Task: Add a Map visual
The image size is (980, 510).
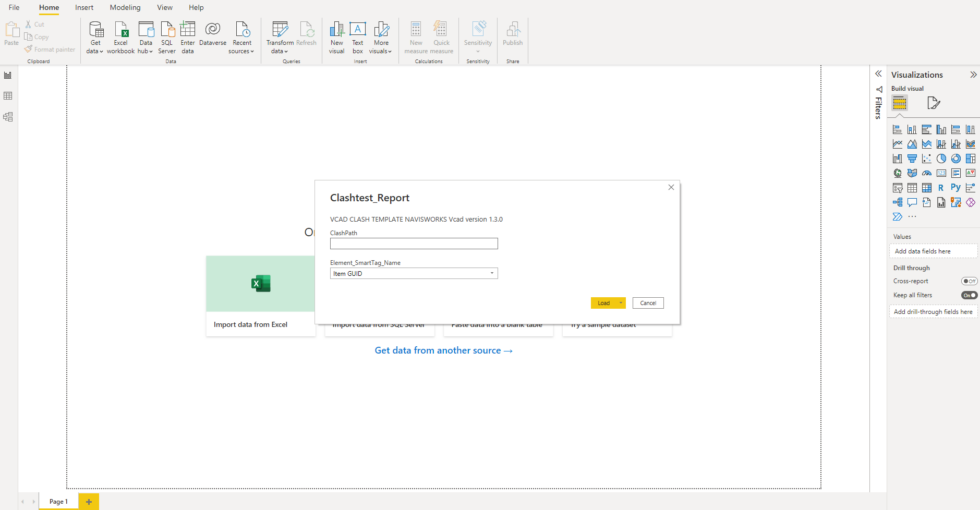Action: (898, 173)
